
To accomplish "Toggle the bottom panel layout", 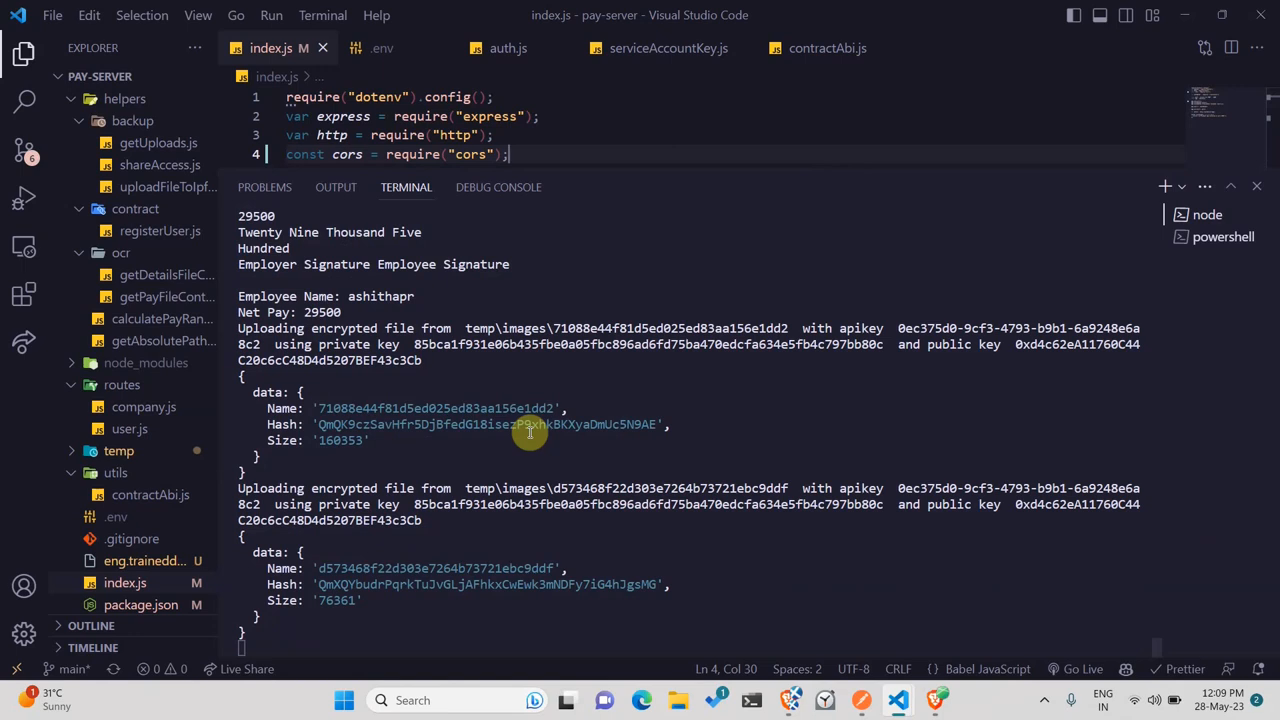I will coord(1100,15).
